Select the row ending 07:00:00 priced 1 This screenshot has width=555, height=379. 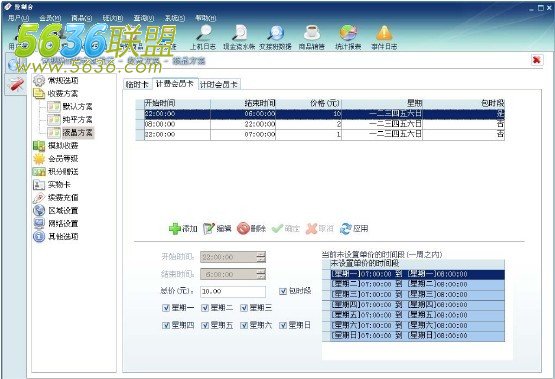320,134
